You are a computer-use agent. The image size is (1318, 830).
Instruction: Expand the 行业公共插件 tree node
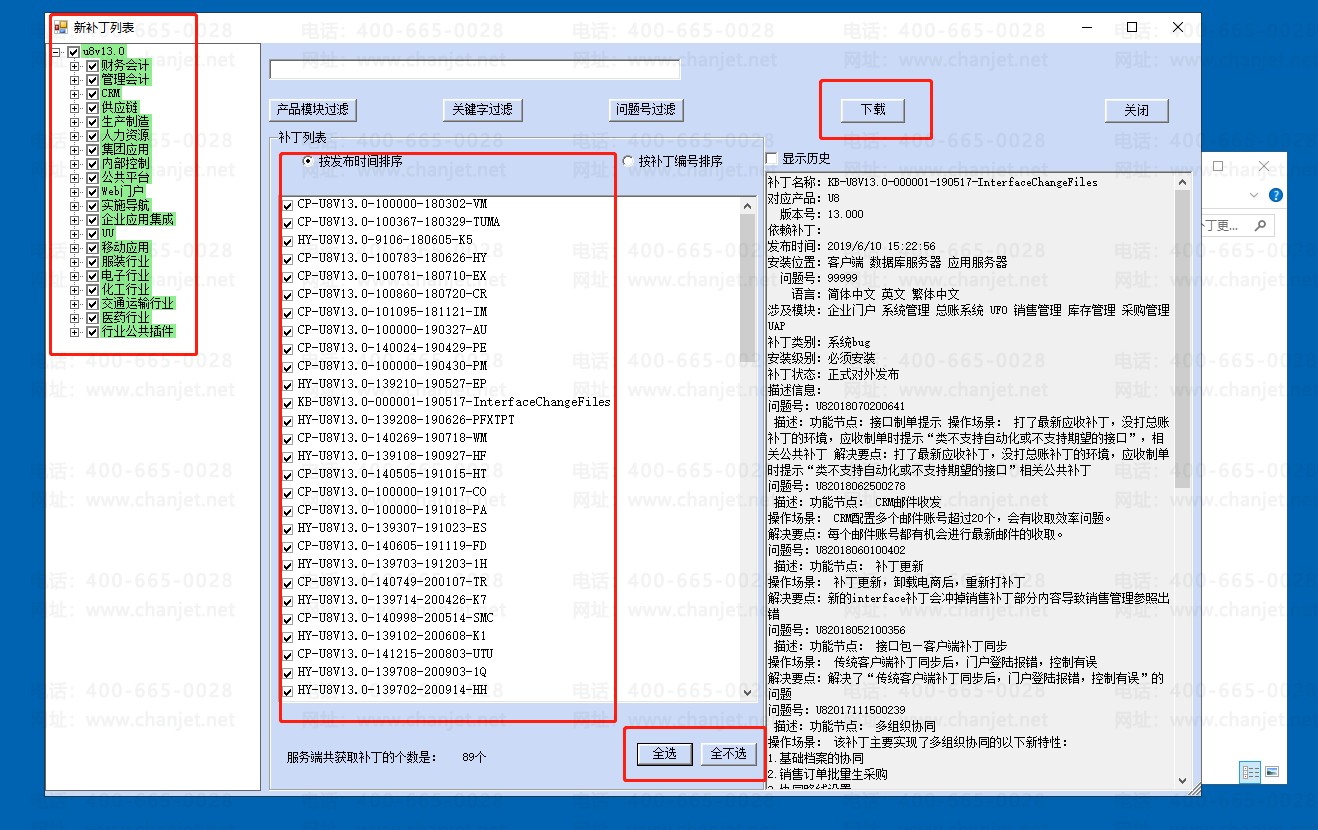click(75, 332)
